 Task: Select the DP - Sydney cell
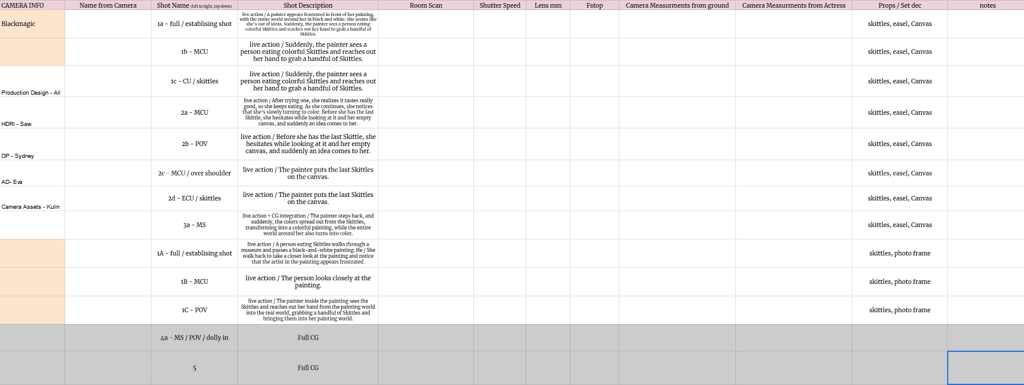(x=32, y=144)
